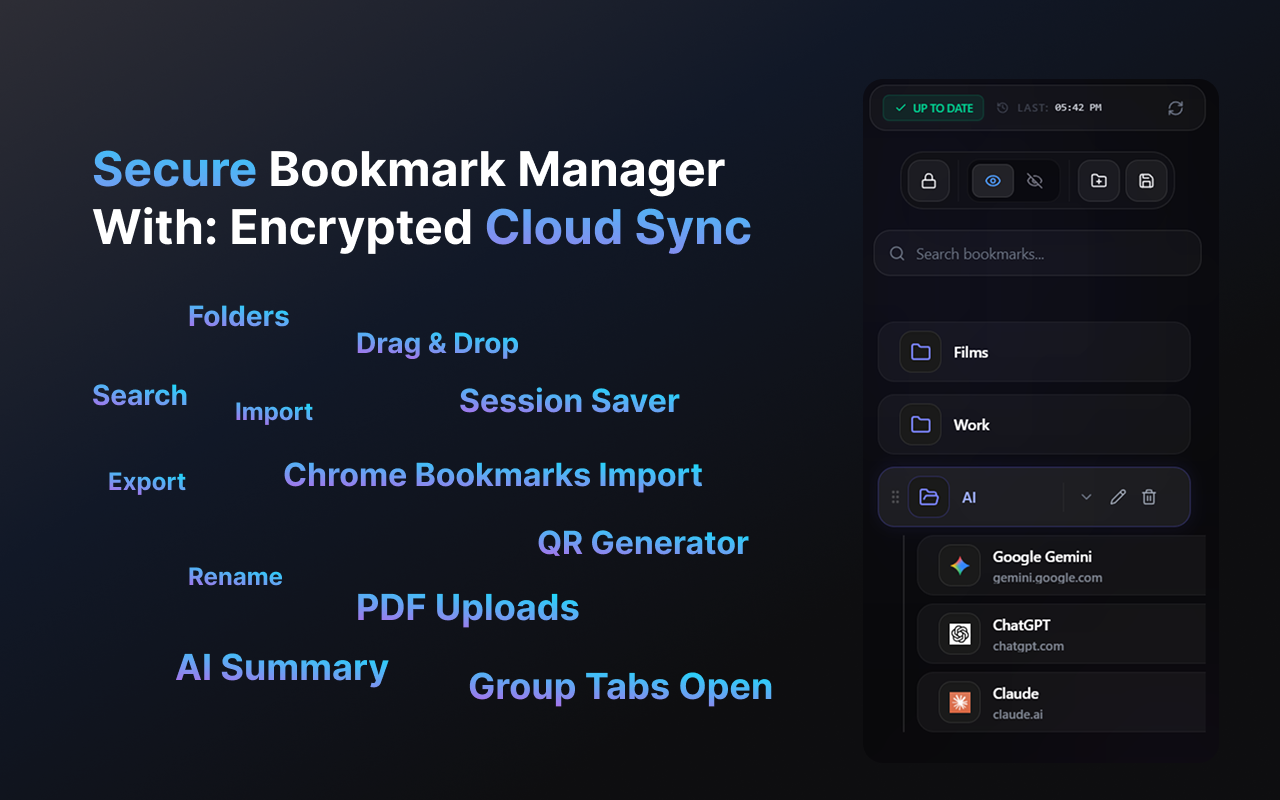Open the Claude bookmark
The image size is (1280, 800).
1060,702
